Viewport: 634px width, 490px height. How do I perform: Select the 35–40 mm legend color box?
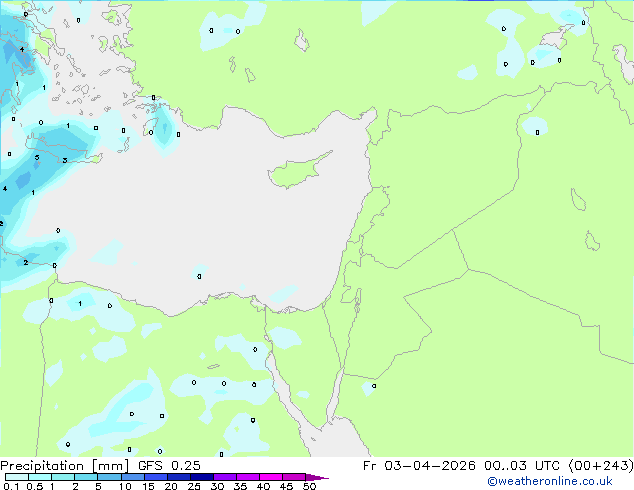[247, 477]
